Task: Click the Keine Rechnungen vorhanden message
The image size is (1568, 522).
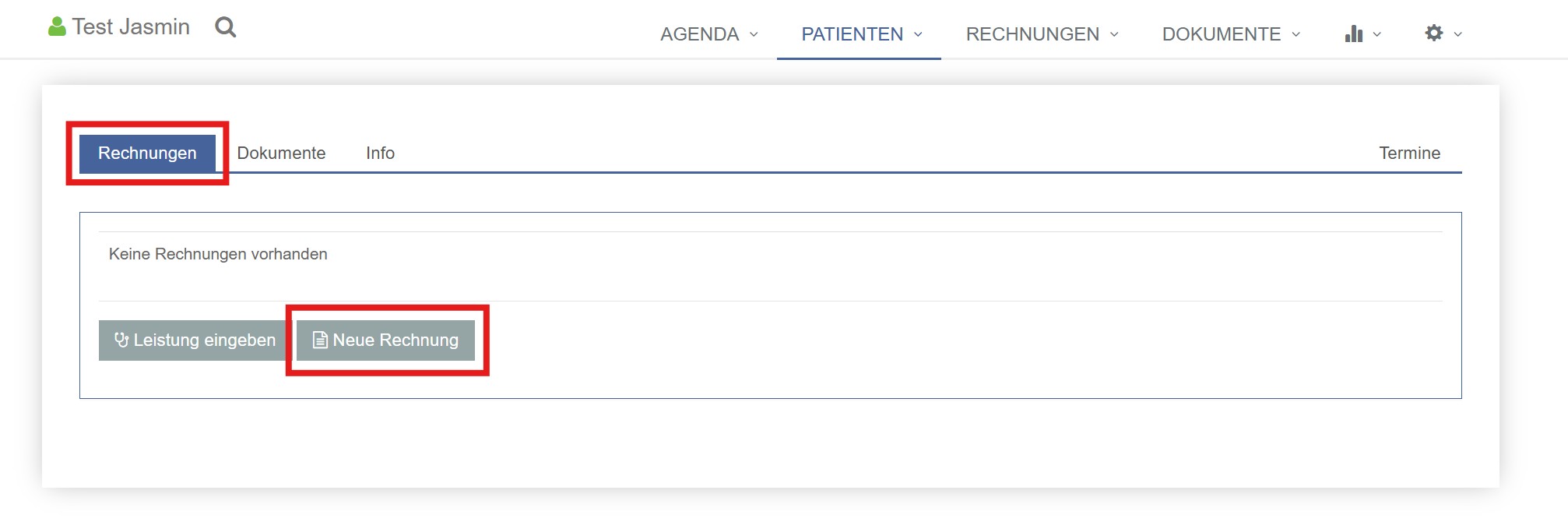Action: 218,254
